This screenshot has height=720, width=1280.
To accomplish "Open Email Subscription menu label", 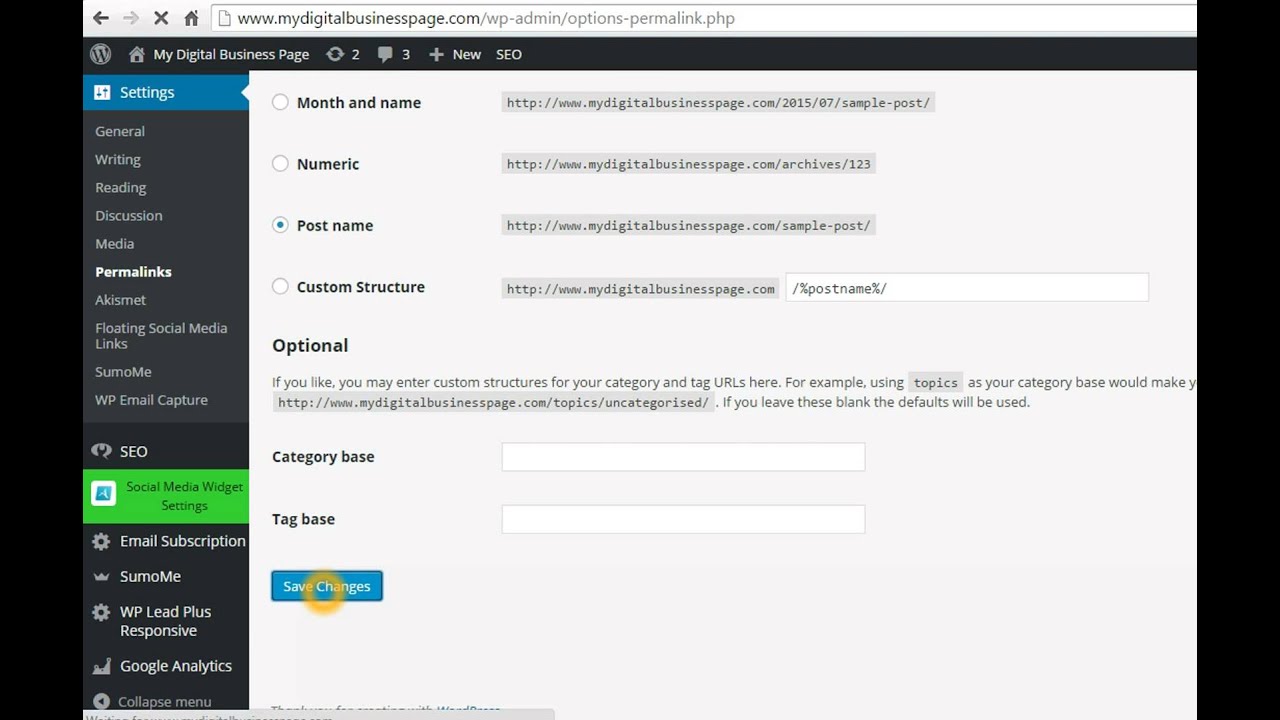I will pyautogui.click(x=183, y=541).
